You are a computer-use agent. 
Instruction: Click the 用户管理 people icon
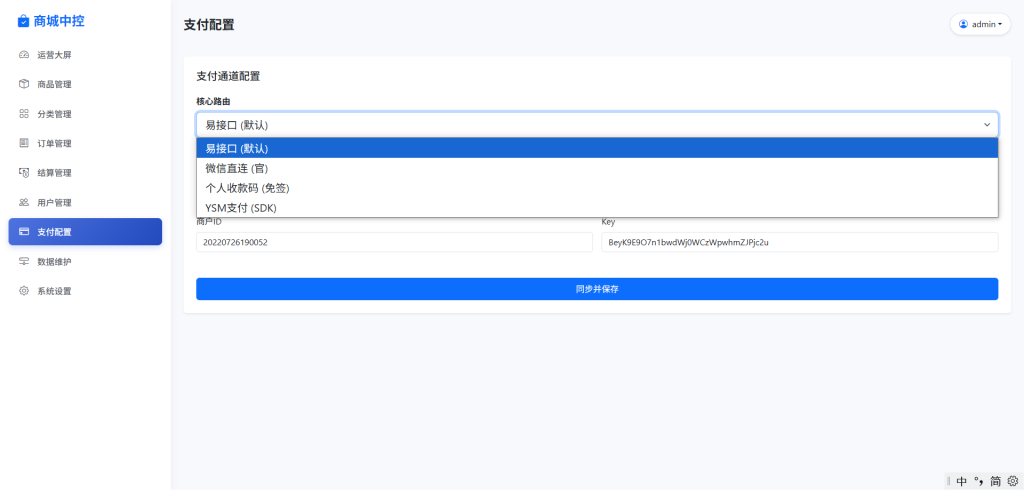point(24,202)
